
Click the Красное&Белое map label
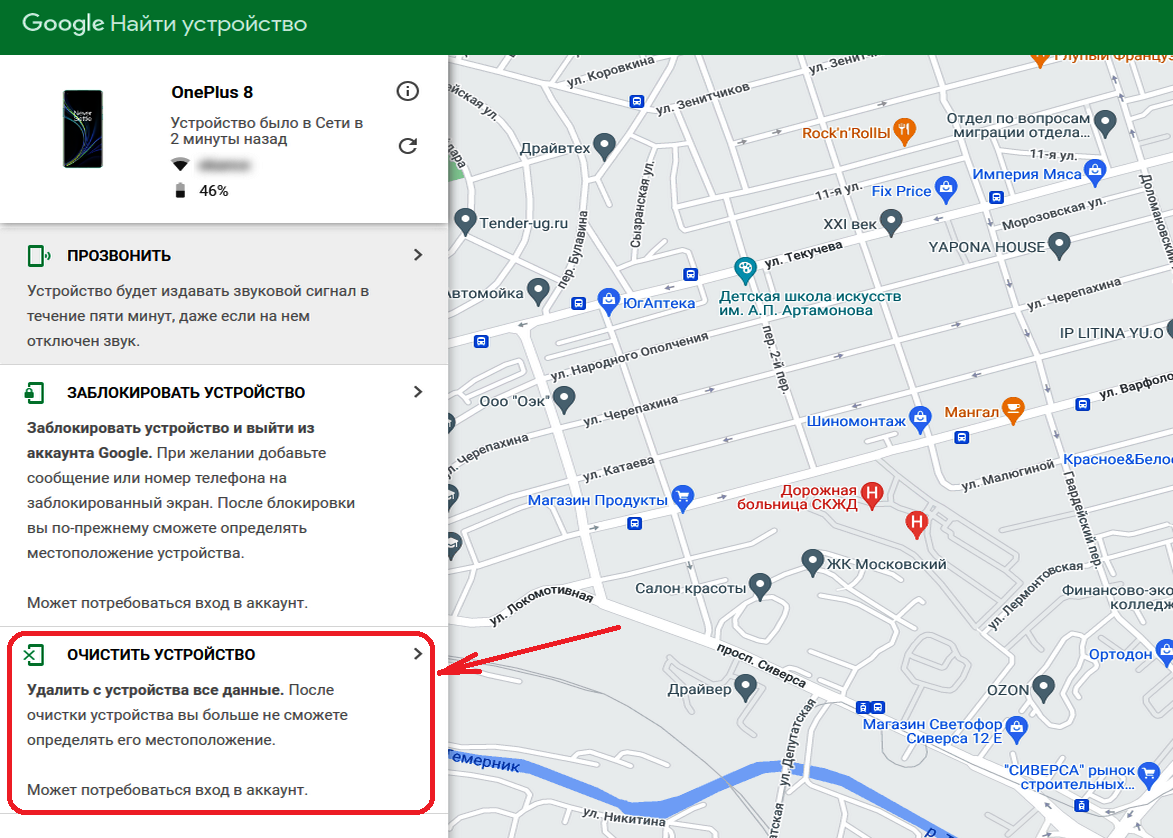click(1118, 459)
